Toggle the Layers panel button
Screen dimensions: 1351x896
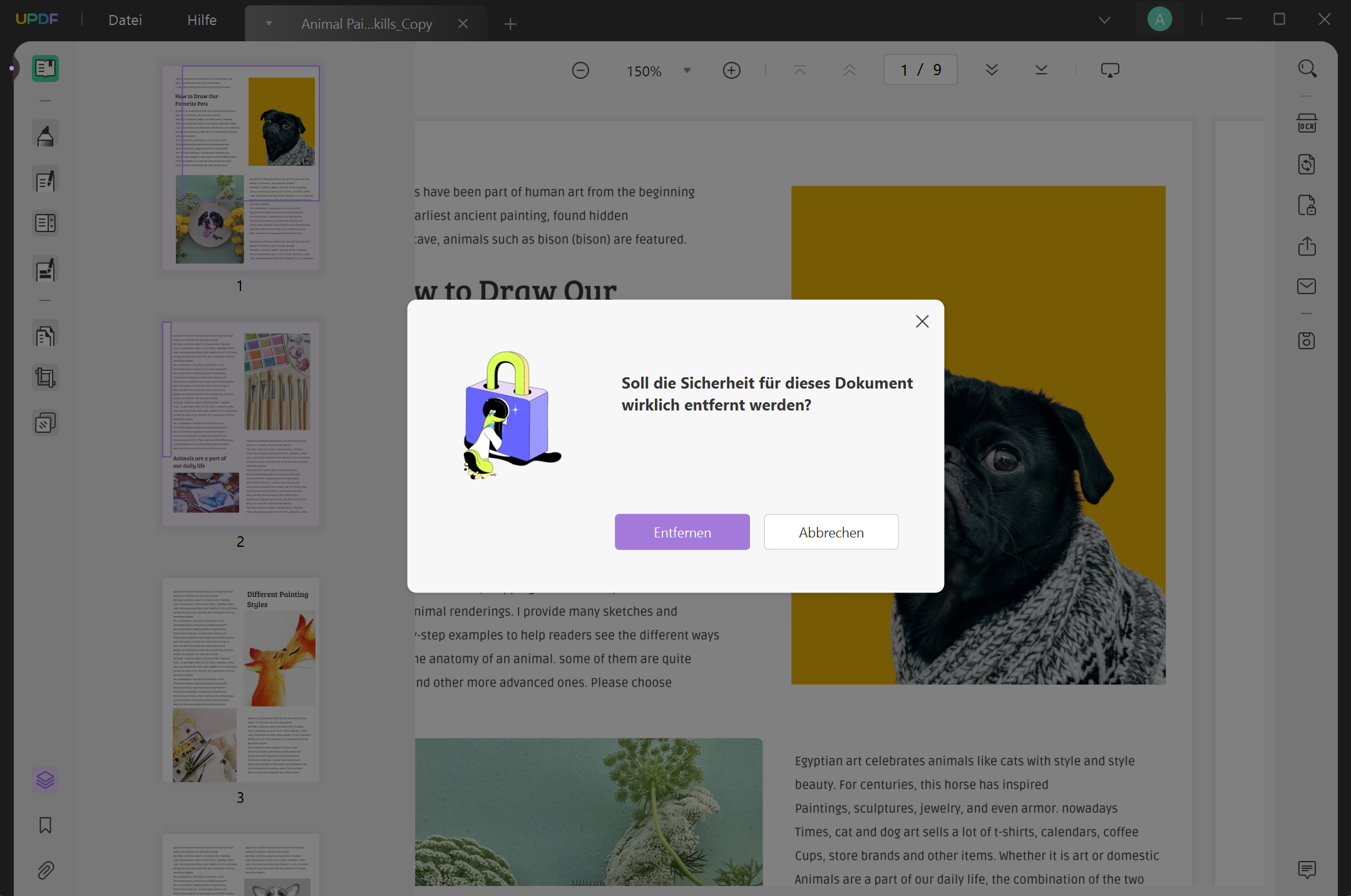coord(45,780)
